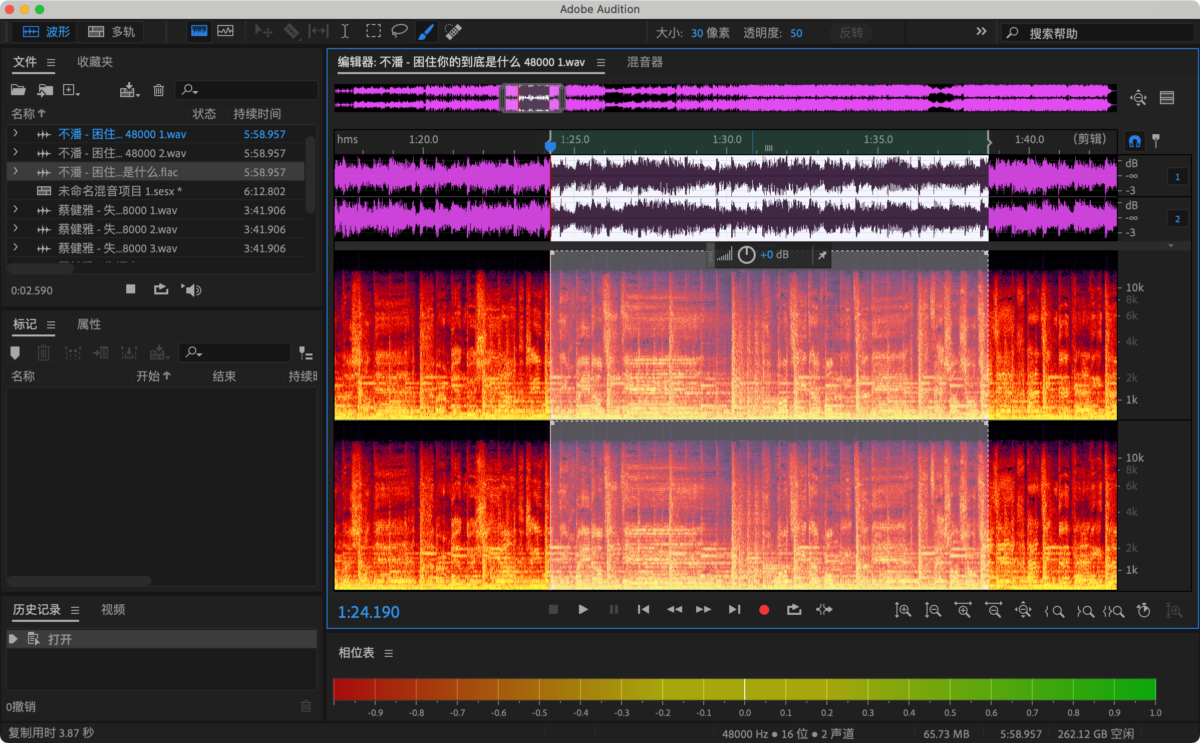Click Zoom Out Time icon
The height and width of the screenshot is (743, 1200).
pyautogui.click(x=994, y=610)
